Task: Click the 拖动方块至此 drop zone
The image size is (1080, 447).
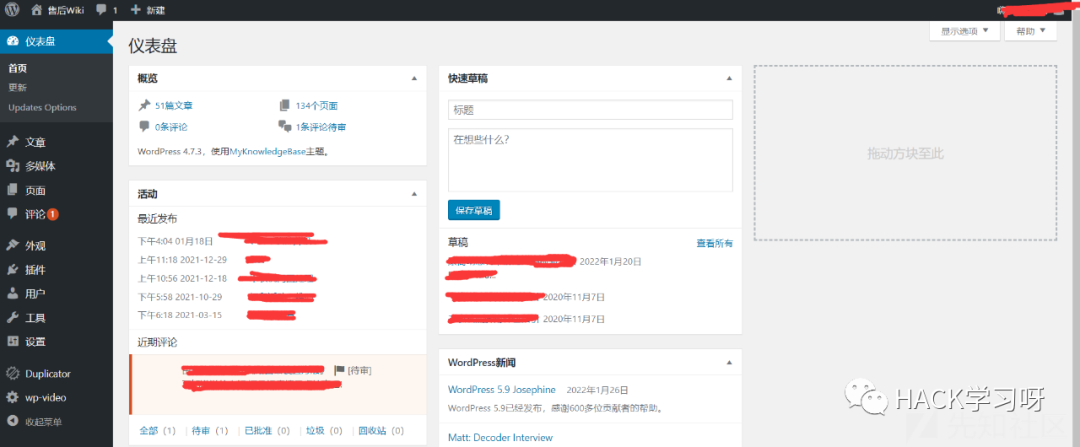Action: (905, 153)
